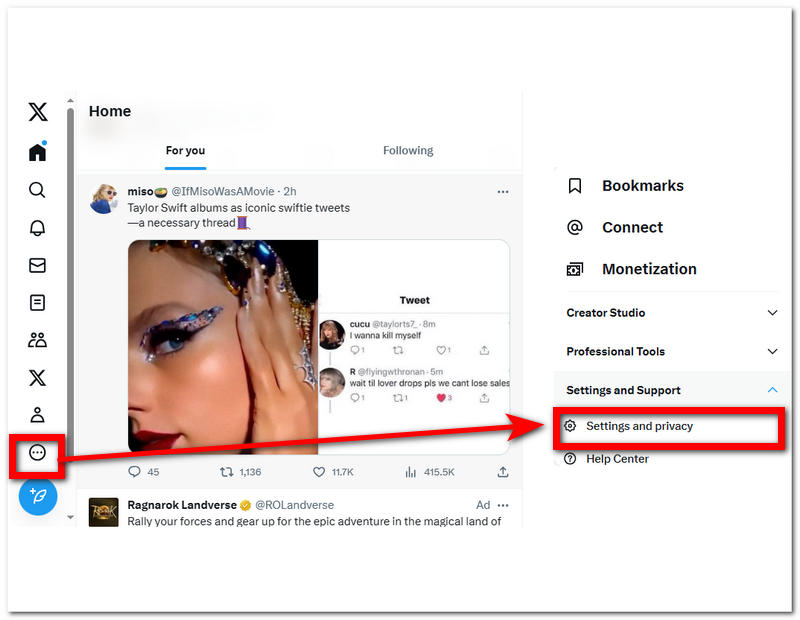Collapse Settings and Support section
The height and width of the screenshot is (620, 800).
point(672,390)
